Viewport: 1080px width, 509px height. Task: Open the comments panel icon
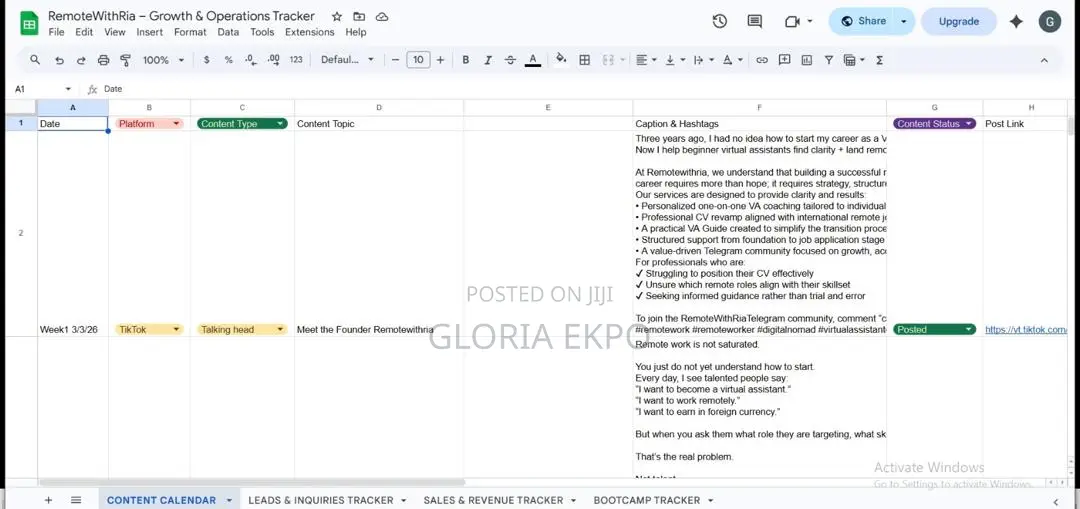(755, 21)
